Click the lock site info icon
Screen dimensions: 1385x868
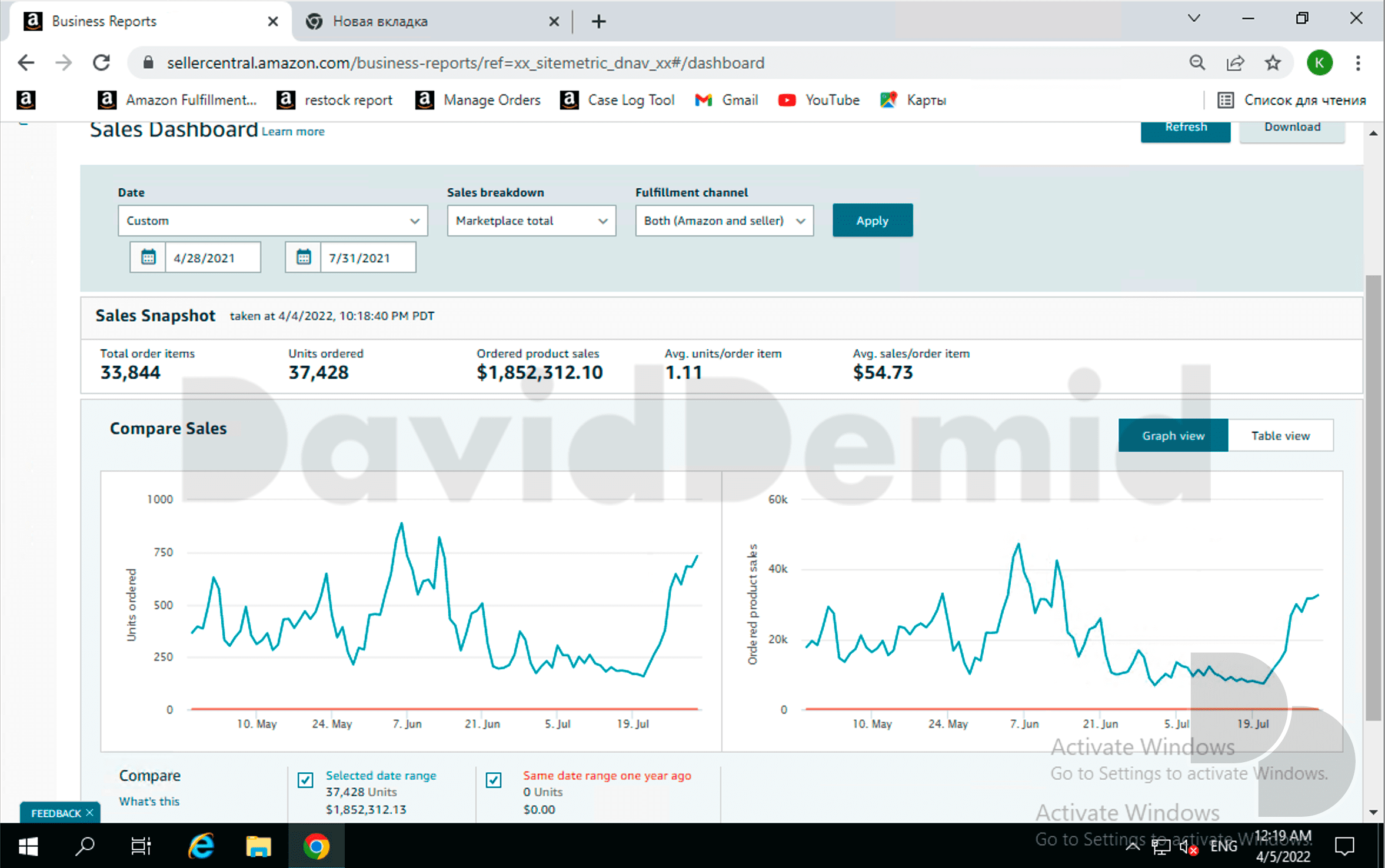coord(148,63)
